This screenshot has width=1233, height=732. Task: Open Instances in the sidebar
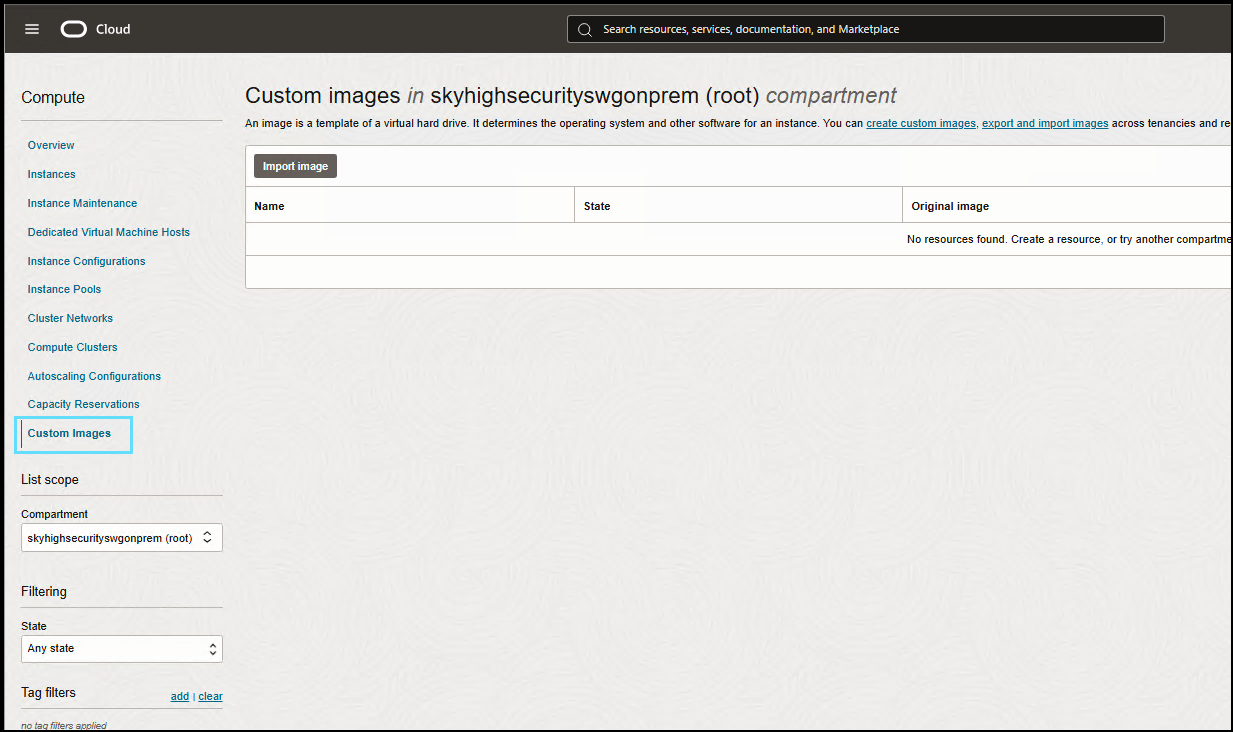52,175
